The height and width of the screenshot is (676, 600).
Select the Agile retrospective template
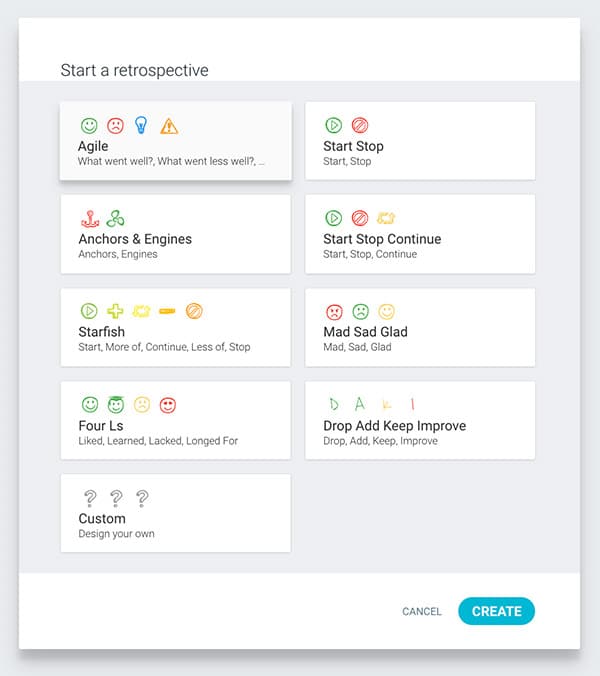175,141
